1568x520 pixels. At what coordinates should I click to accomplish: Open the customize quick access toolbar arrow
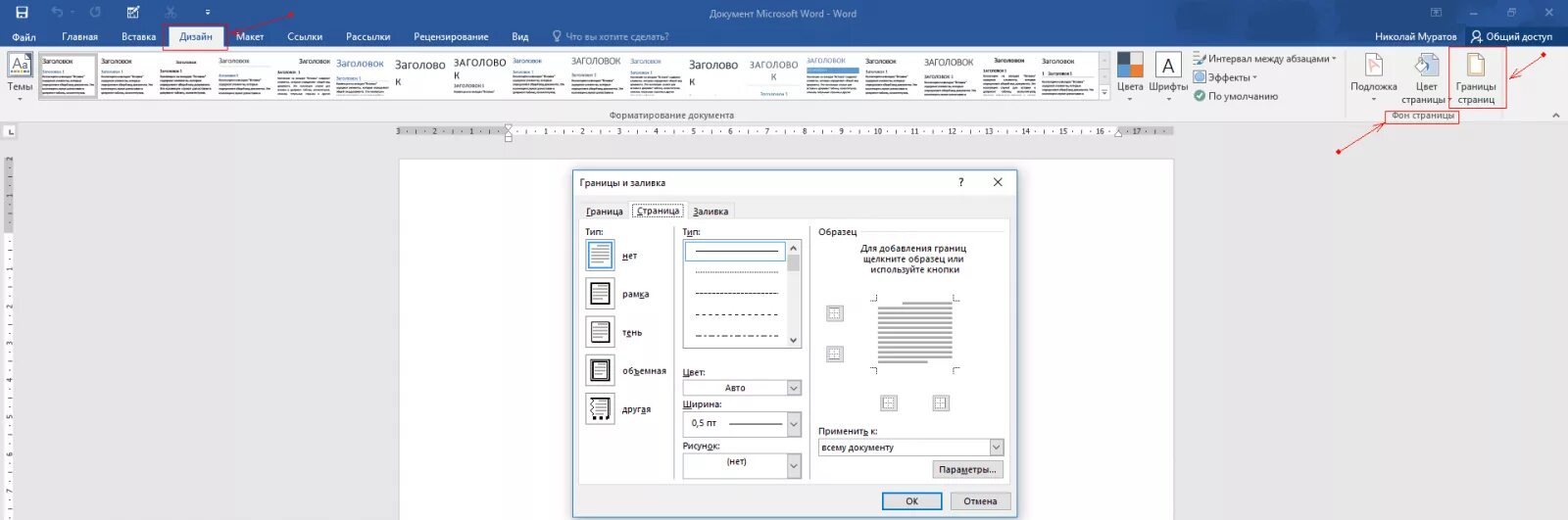pos(208,13)
